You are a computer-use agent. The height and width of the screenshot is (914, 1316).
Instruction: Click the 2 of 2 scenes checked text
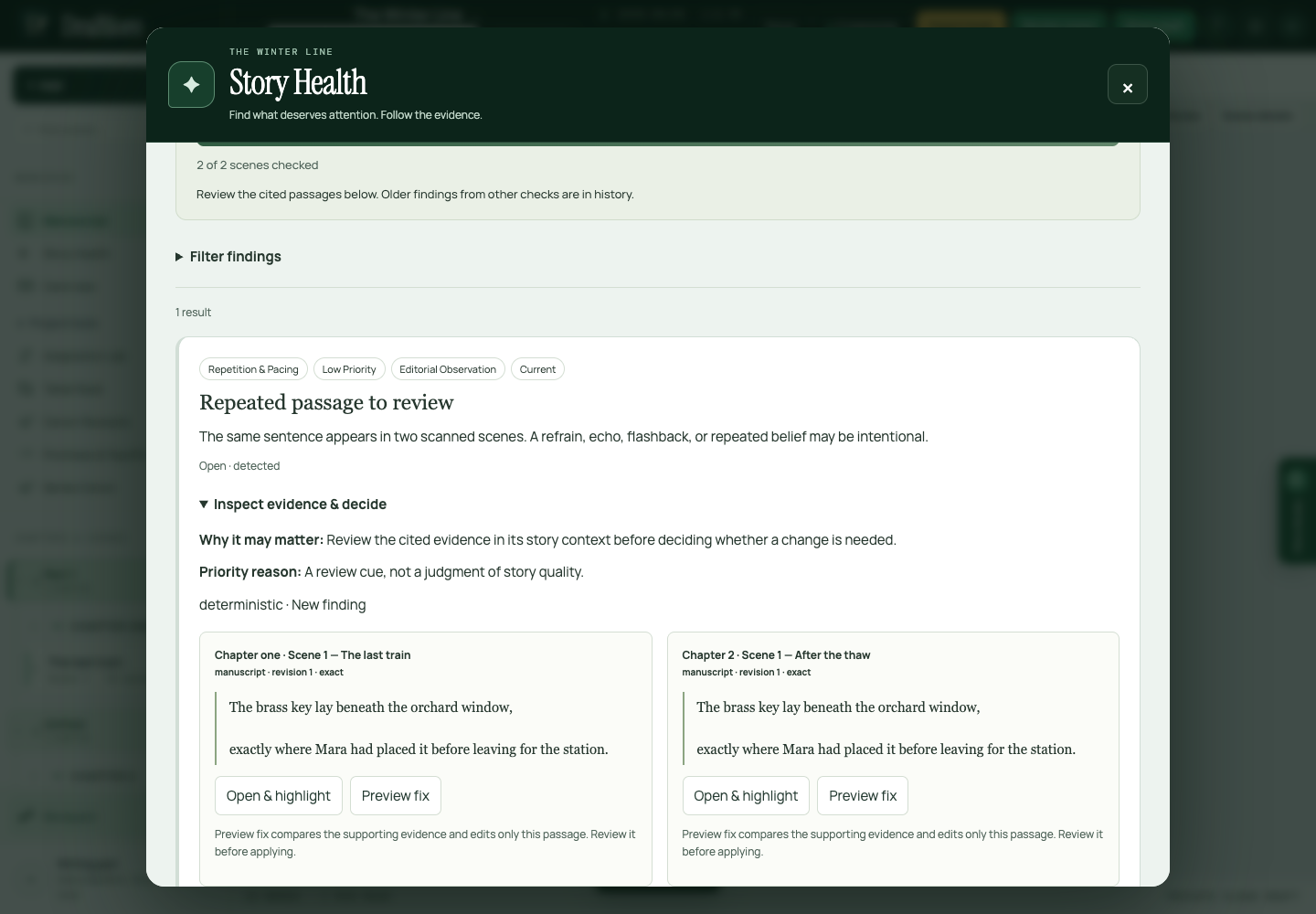coord(258,165)
